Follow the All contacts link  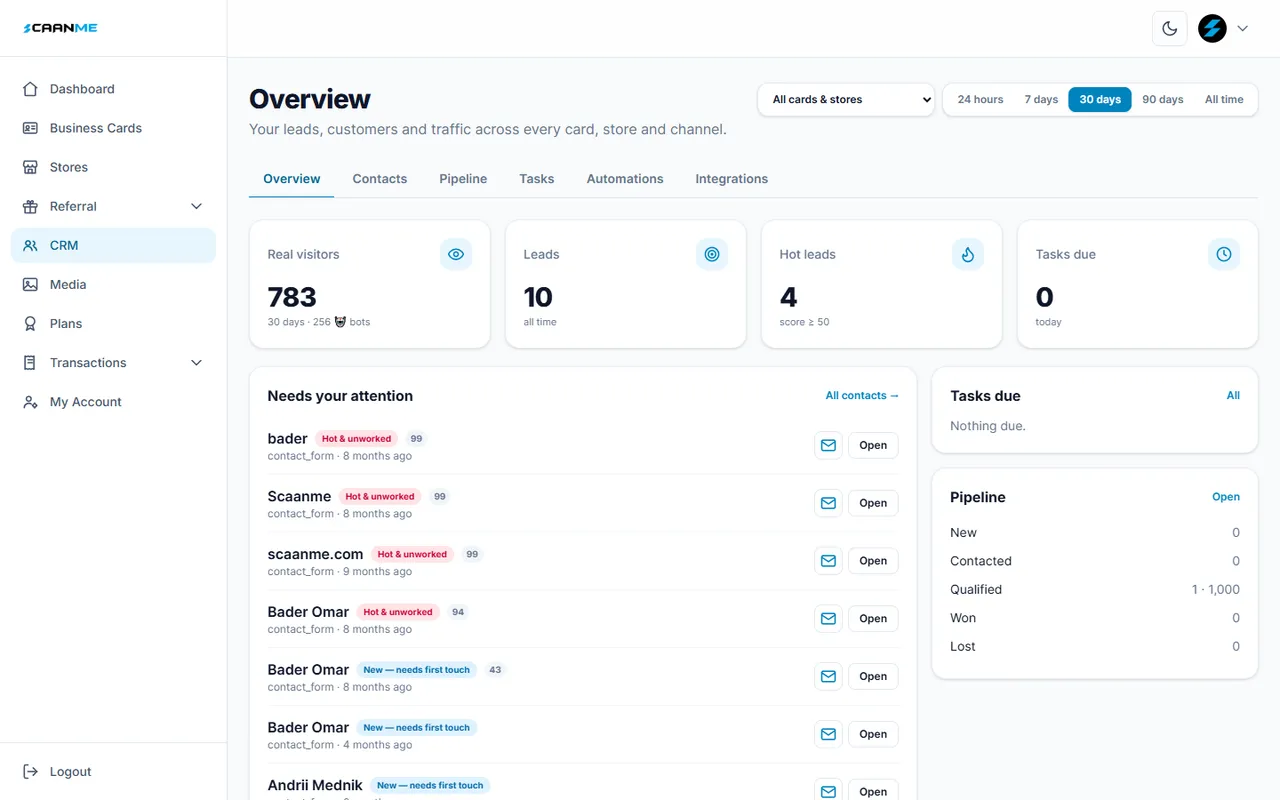click(862, 396)
